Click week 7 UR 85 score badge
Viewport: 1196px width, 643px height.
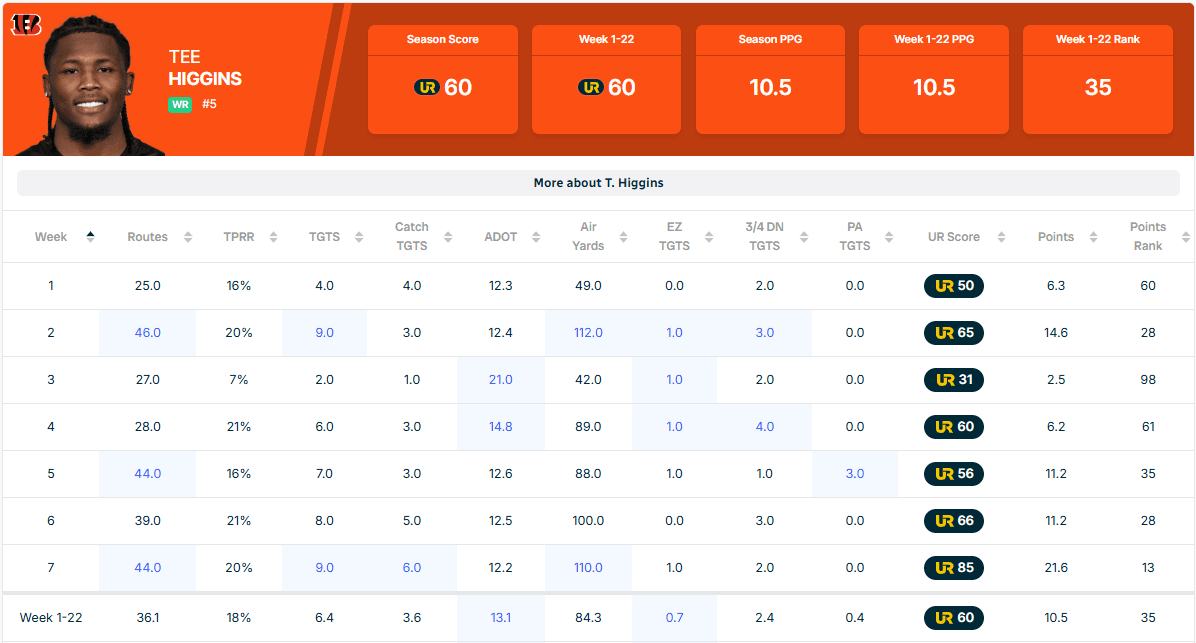953,568
